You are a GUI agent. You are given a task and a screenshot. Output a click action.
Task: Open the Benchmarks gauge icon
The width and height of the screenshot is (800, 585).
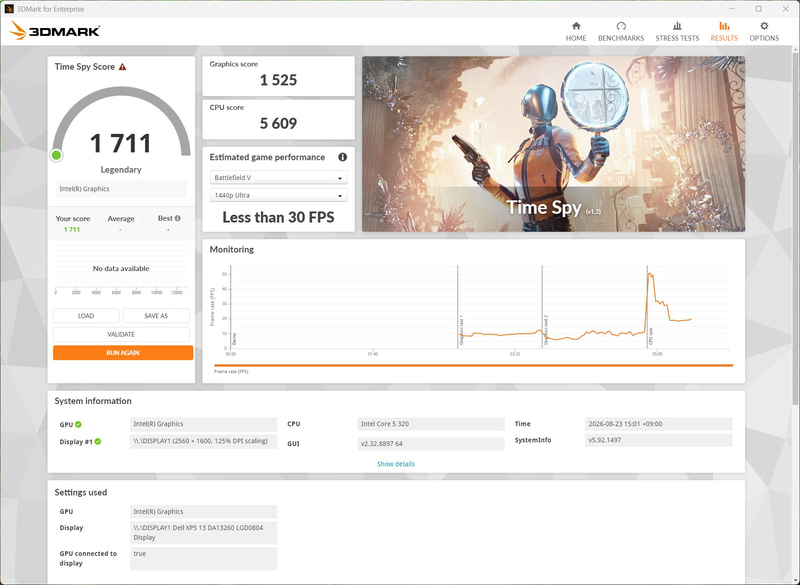pyautogui.click(x=621, y=26)
